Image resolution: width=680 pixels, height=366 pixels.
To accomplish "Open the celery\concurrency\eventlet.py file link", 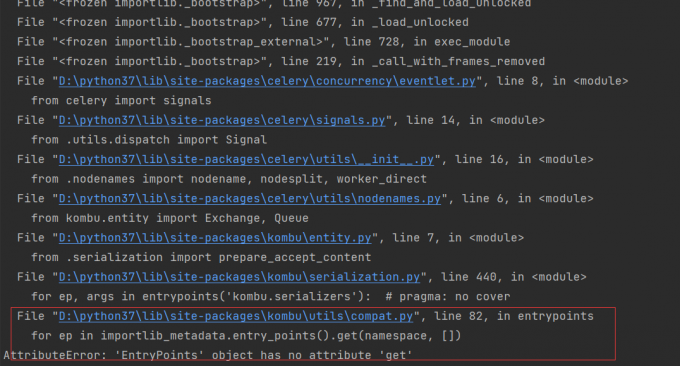I will (x=267, y=81).
